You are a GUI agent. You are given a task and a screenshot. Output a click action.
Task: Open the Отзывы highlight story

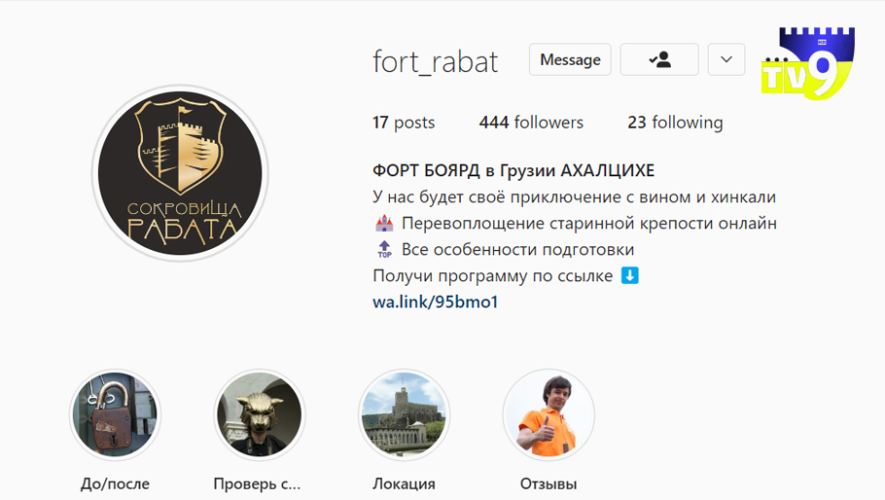coord(549,415)
